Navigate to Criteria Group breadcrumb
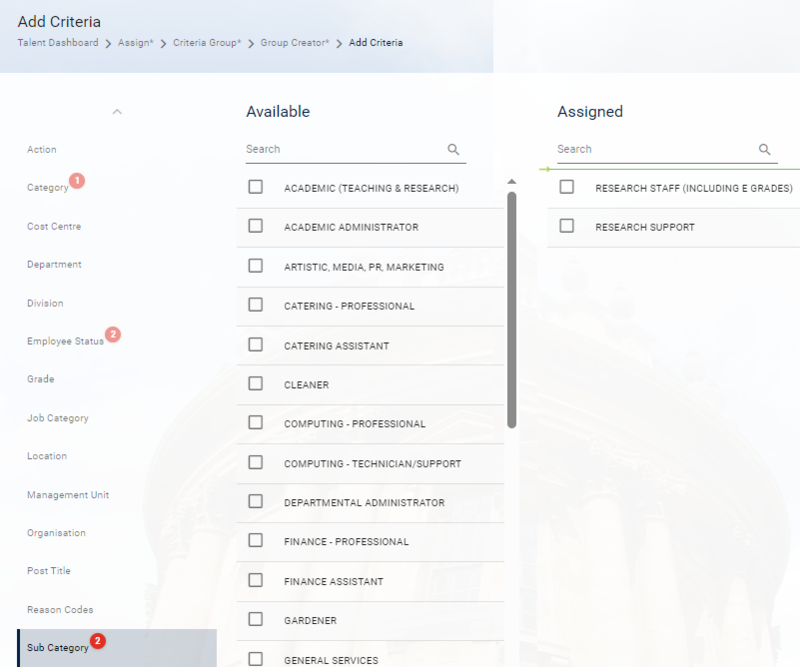 207,43
